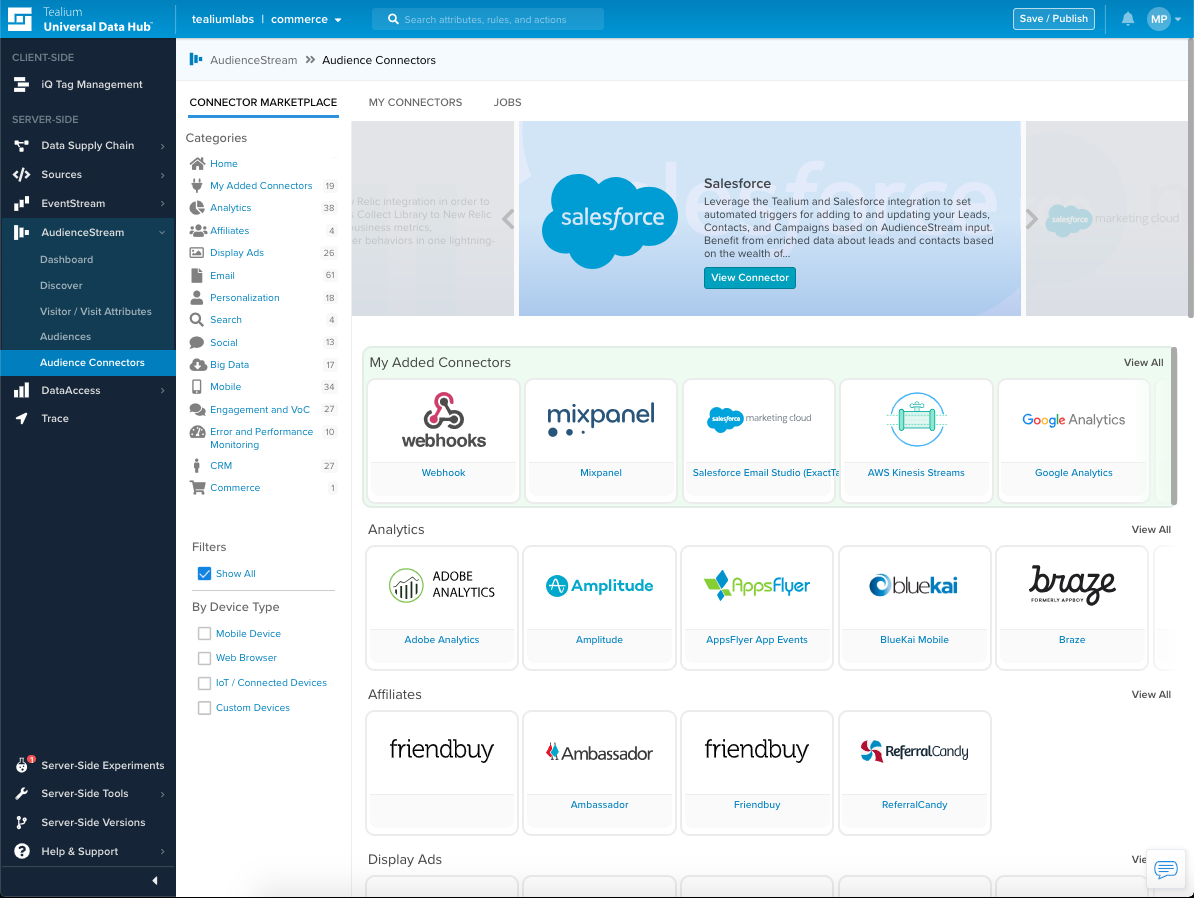The height and width of the screenshot is (898, 1194).
Task: Click the search attributes input field
Action: 488,19
